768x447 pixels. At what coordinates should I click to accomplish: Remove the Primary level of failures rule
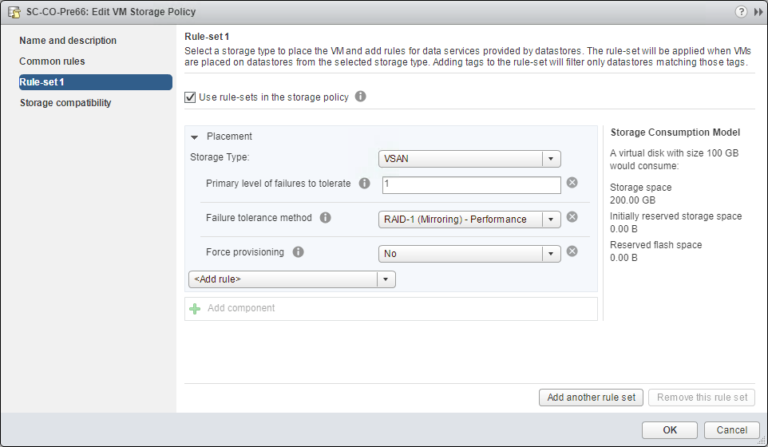click(x=572, y=183)
